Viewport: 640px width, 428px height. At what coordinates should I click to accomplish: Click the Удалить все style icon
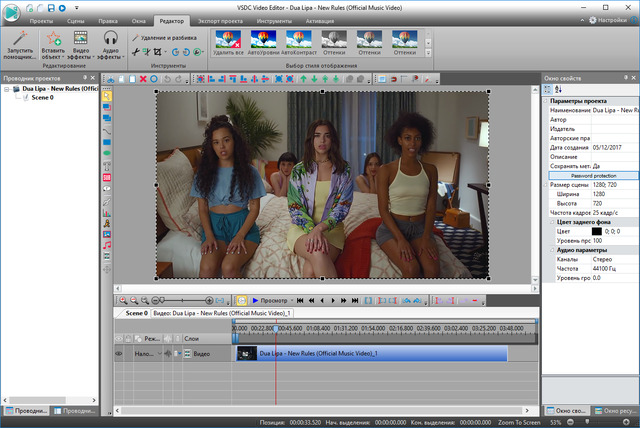pos(227,39)
